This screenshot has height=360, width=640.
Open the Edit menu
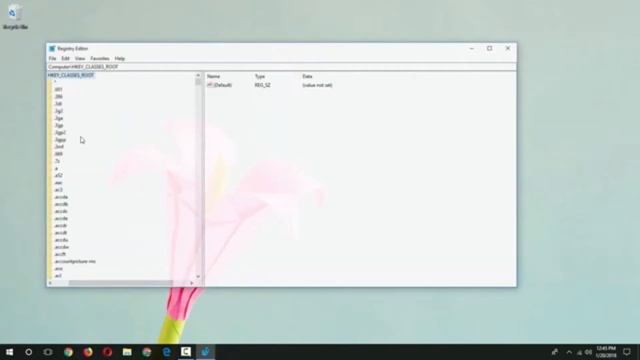65,58
